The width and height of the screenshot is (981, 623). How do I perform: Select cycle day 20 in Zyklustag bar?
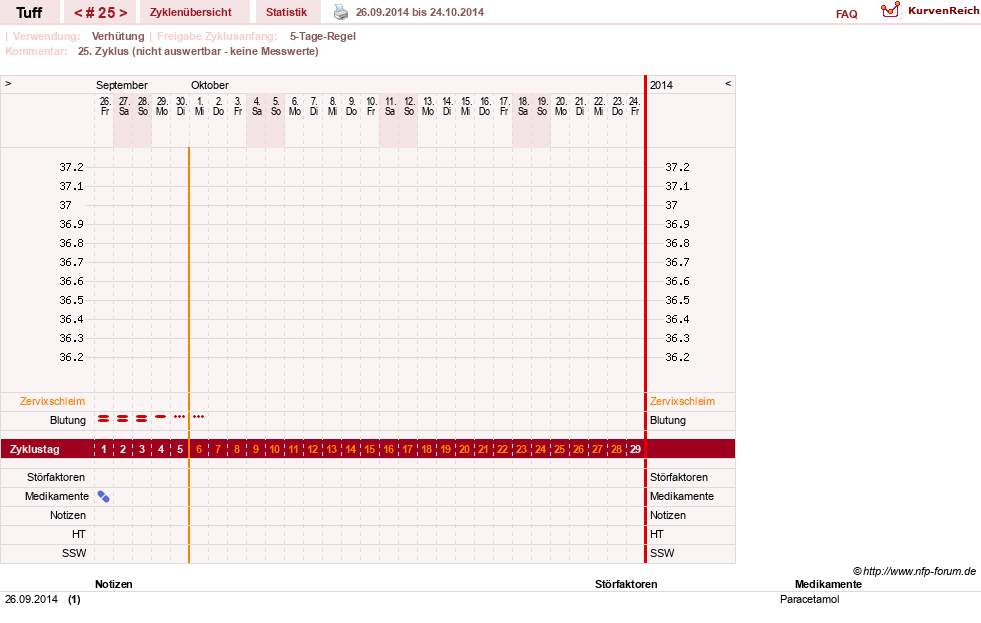tap(464, 449)
